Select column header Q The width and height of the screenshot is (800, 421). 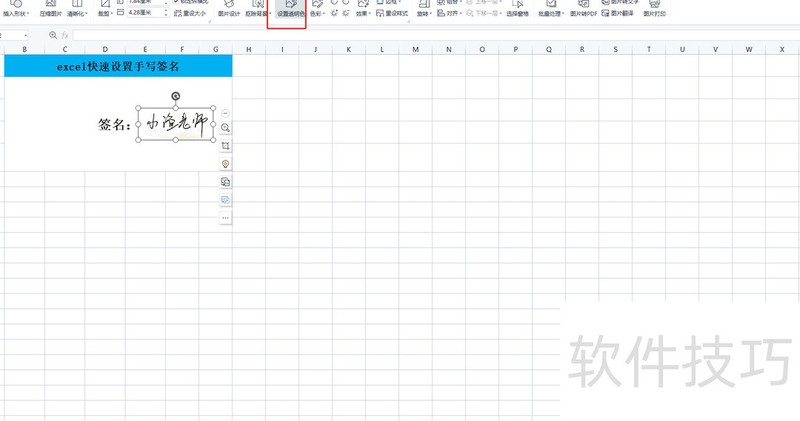pyautogui.click(x=549, y=49)
